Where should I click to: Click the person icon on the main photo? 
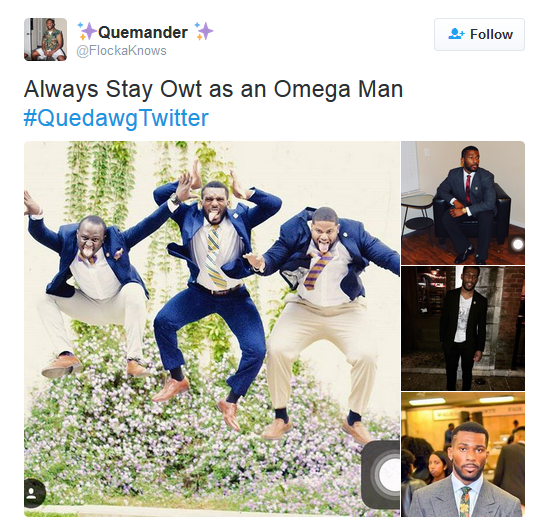34,493
